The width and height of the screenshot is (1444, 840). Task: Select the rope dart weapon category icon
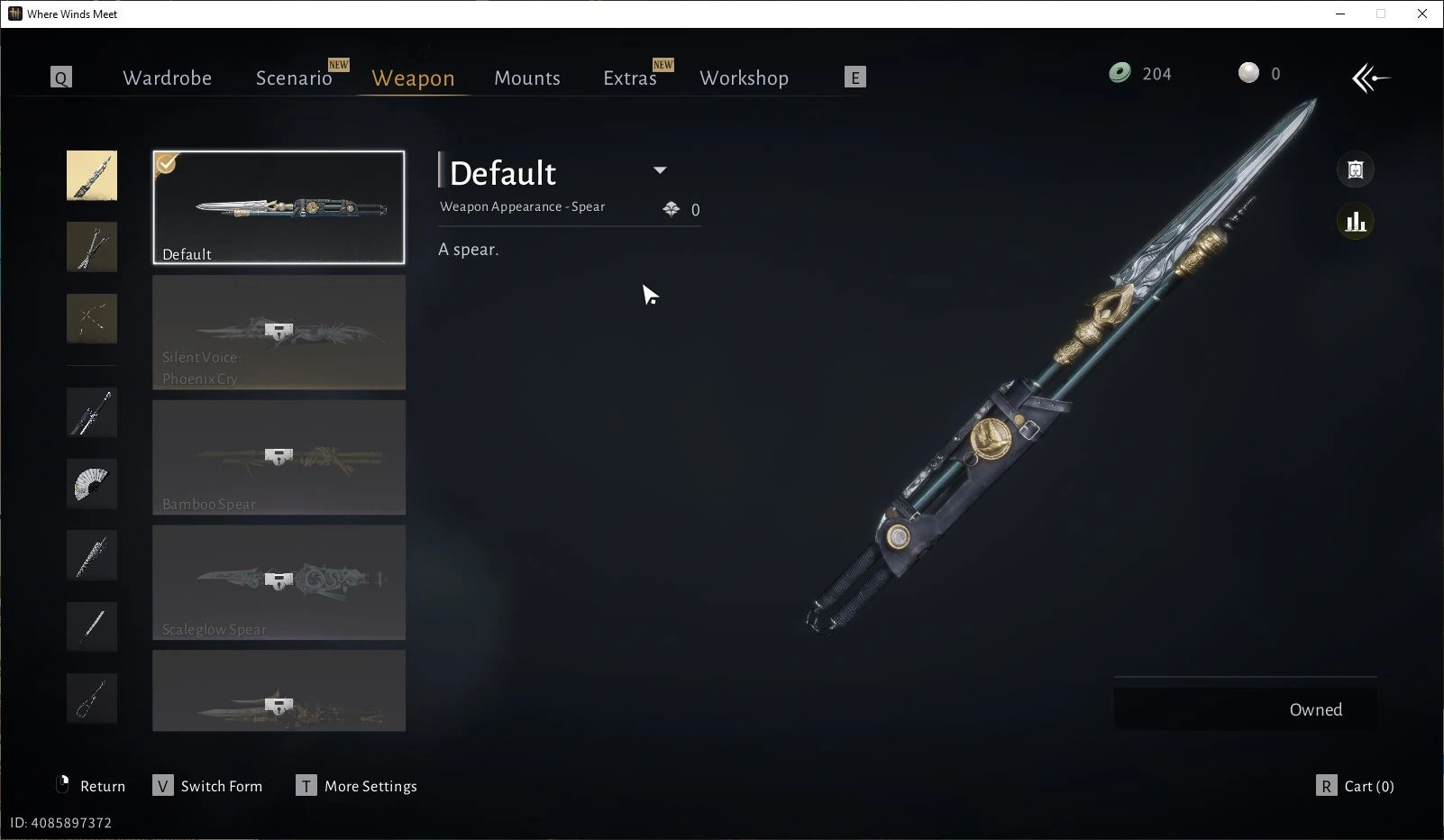click(92, 698)
